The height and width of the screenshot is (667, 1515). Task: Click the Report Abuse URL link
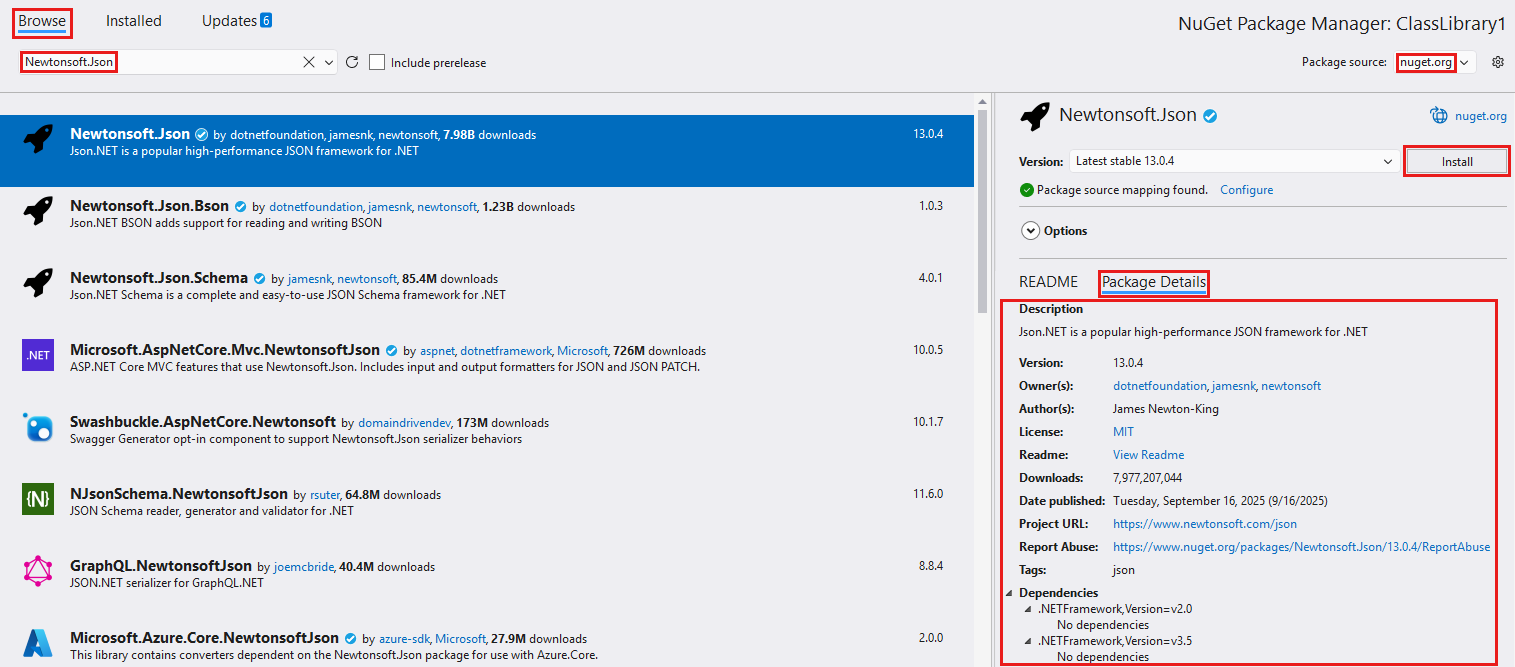(1301, 547)
